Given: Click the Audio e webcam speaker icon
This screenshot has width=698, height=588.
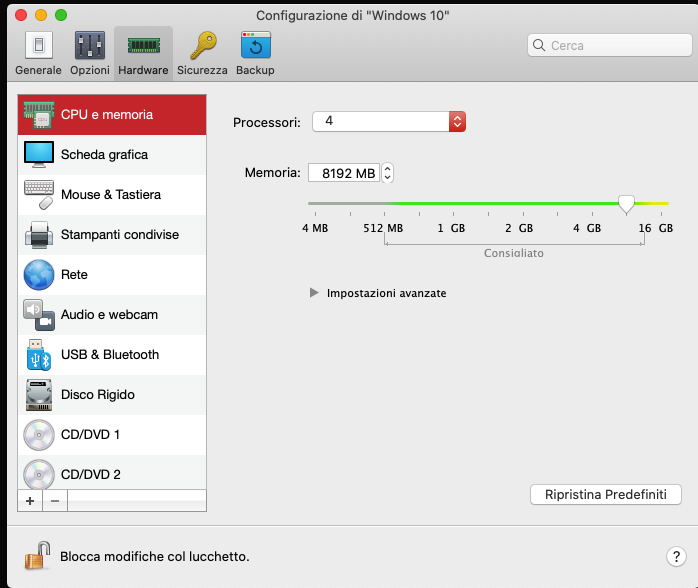Looking at the screenshot, I should coord(39,315).
